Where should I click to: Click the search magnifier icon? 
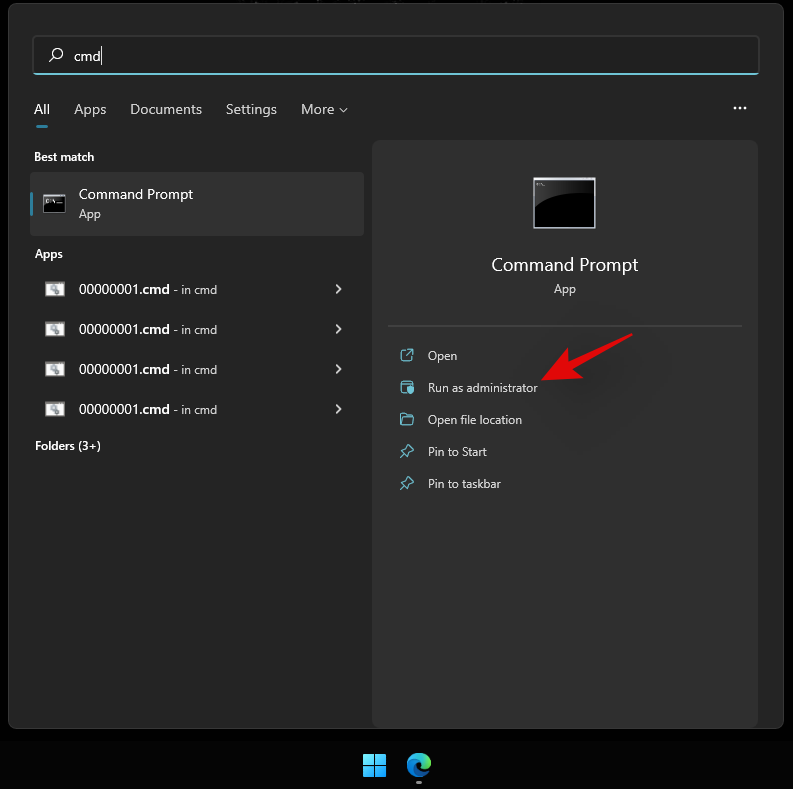[56, 56]
